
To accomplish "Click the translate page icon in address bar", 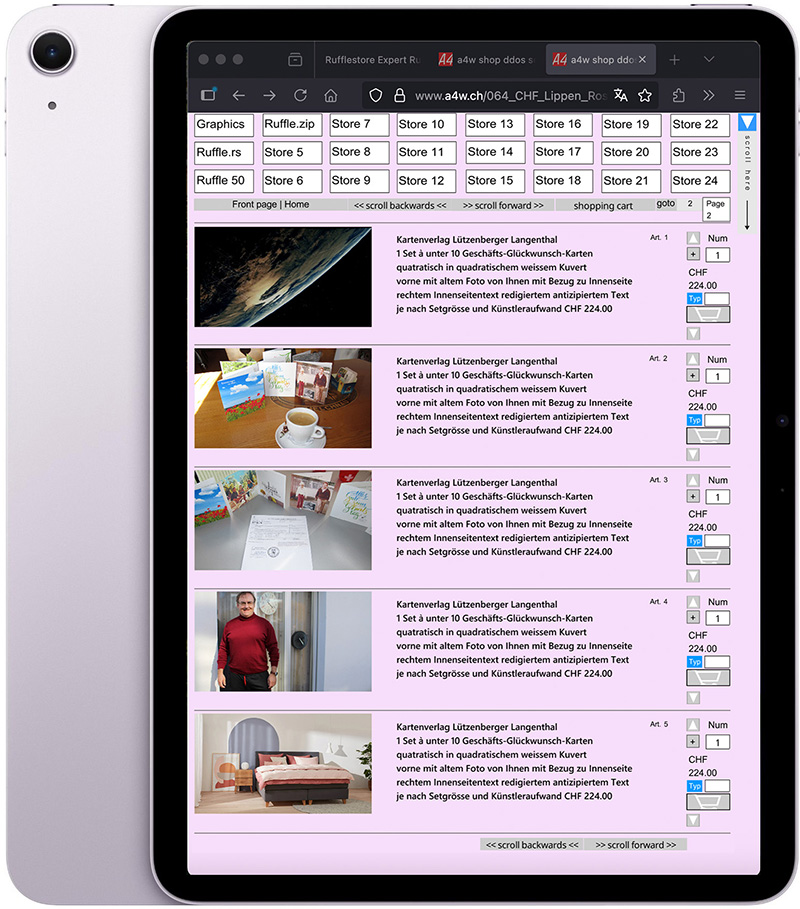I will (x=621, y=96).
